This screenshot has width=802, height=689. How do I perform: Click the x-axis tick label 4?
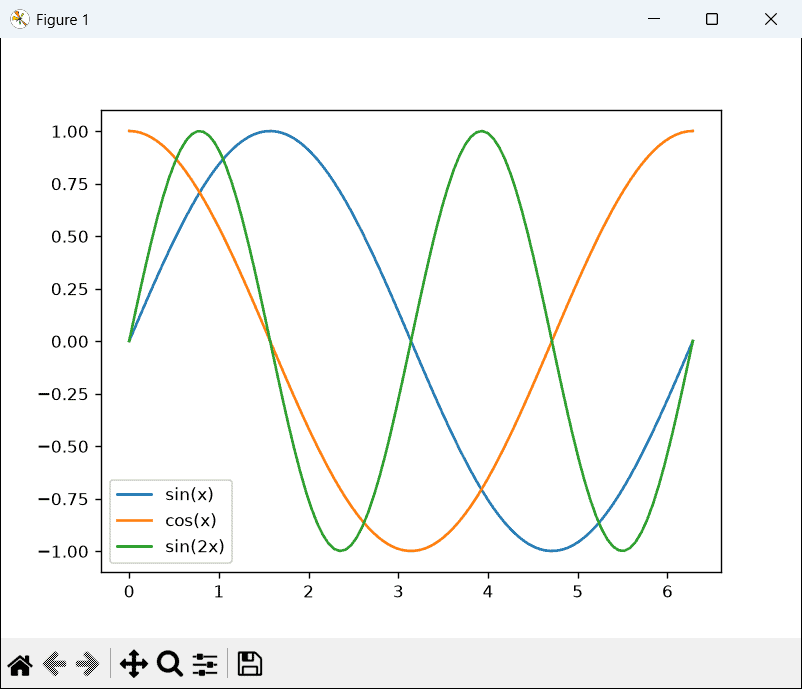pos(488,592)
